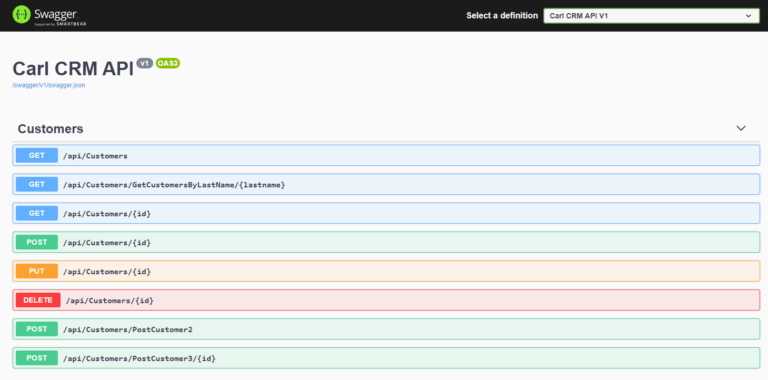Open the Carl CRM API V1 definition dropdown
The height and width of the screenshot is (380, 768).
651,16
